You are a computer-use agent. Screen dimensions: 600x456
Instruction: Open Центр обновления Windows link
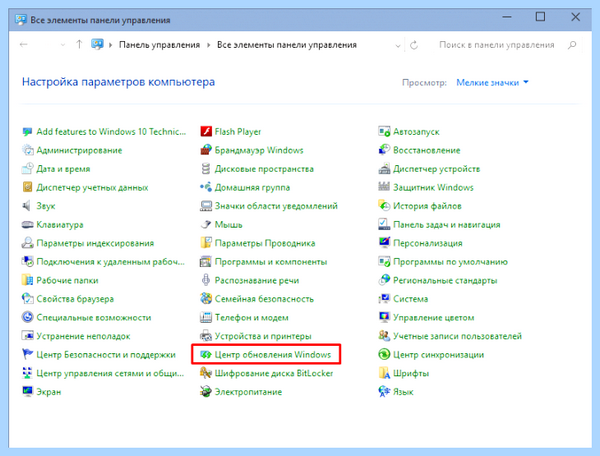click(273, 355)
